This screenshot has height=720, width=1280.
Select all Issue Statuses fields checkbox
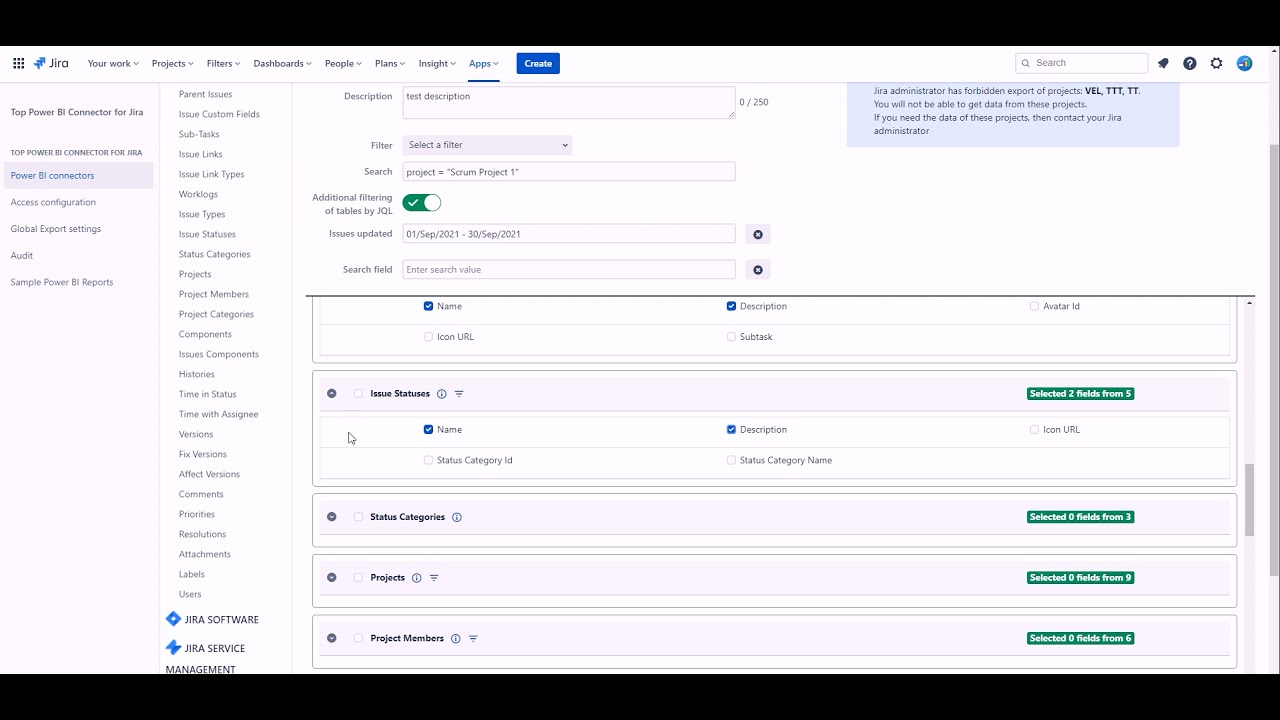point(358,394)
